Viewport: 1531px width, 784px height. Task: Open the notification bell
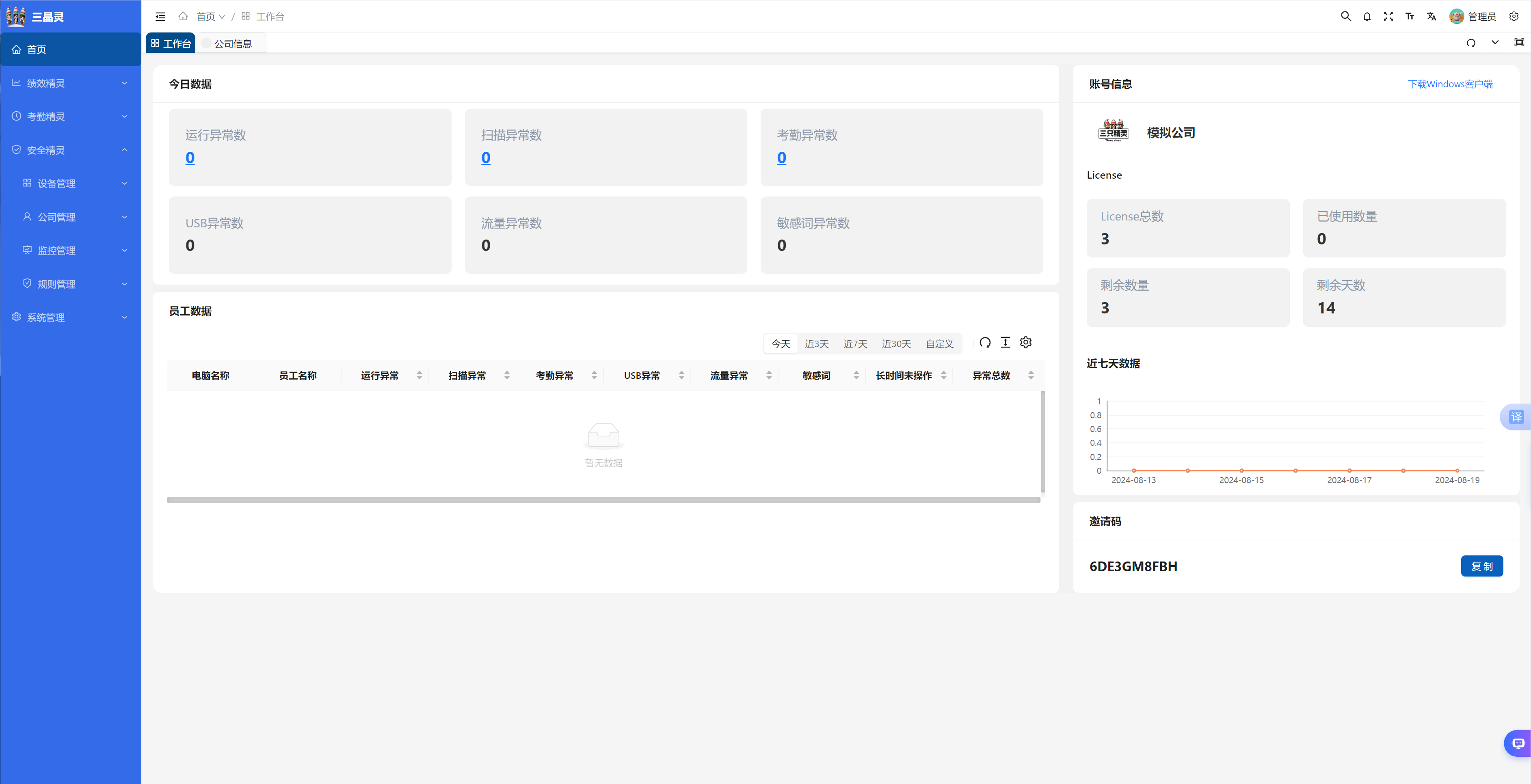coord(1367,17)
